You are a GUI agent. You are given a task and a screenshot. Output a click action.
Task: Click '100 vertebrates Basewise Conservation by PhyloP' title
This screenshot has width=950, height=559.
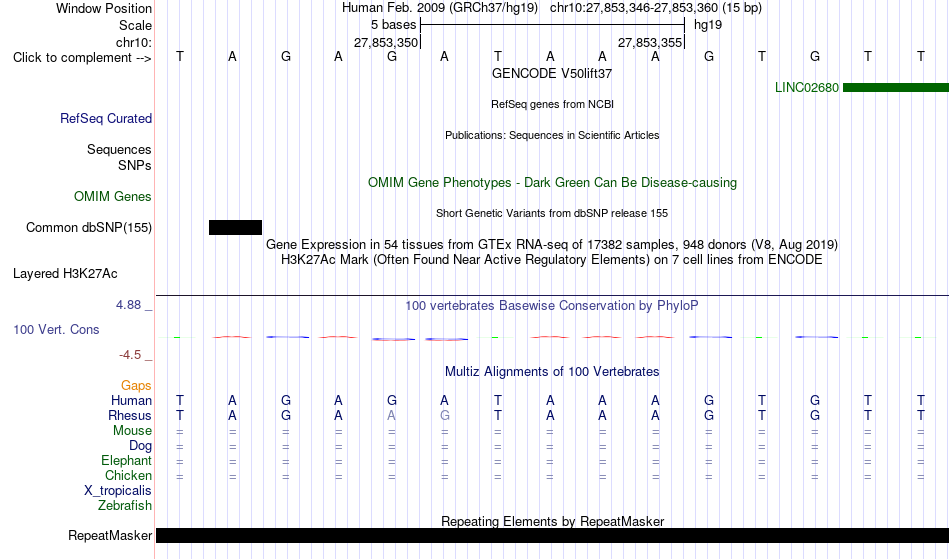(552, 305)
